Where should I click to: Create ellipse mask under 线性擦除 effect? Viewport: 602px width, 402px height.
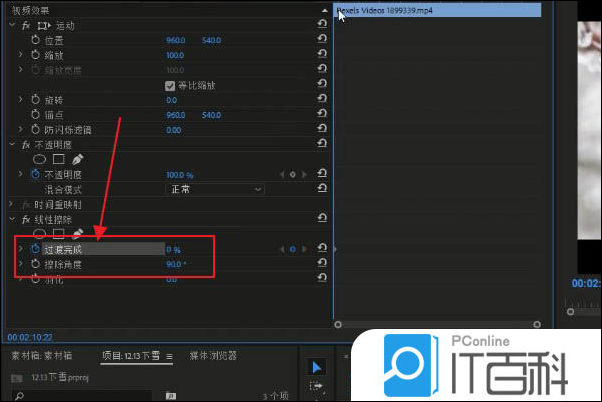(40, 233)
